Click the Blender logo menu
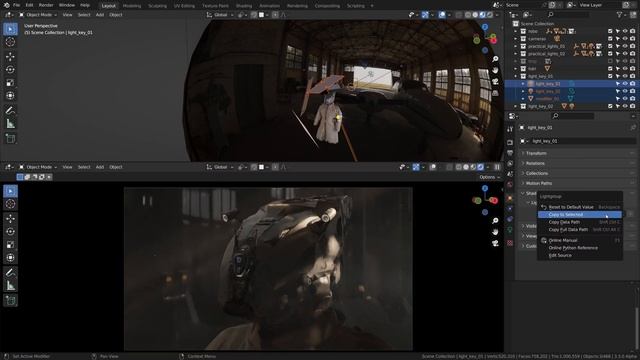640x360 pixels. [x=6, y=5]
